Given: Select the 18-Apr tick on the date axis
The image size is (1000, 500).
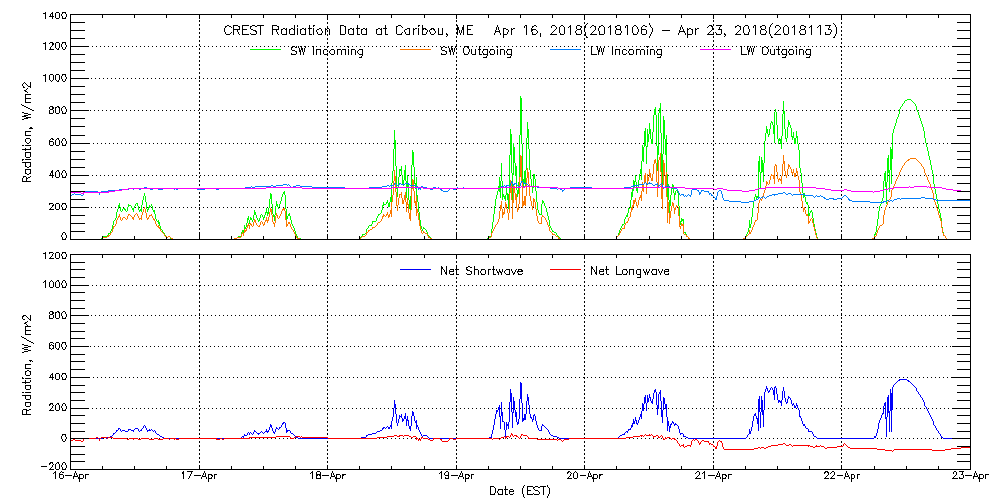Looking at the screenshot, I should 328,477.
